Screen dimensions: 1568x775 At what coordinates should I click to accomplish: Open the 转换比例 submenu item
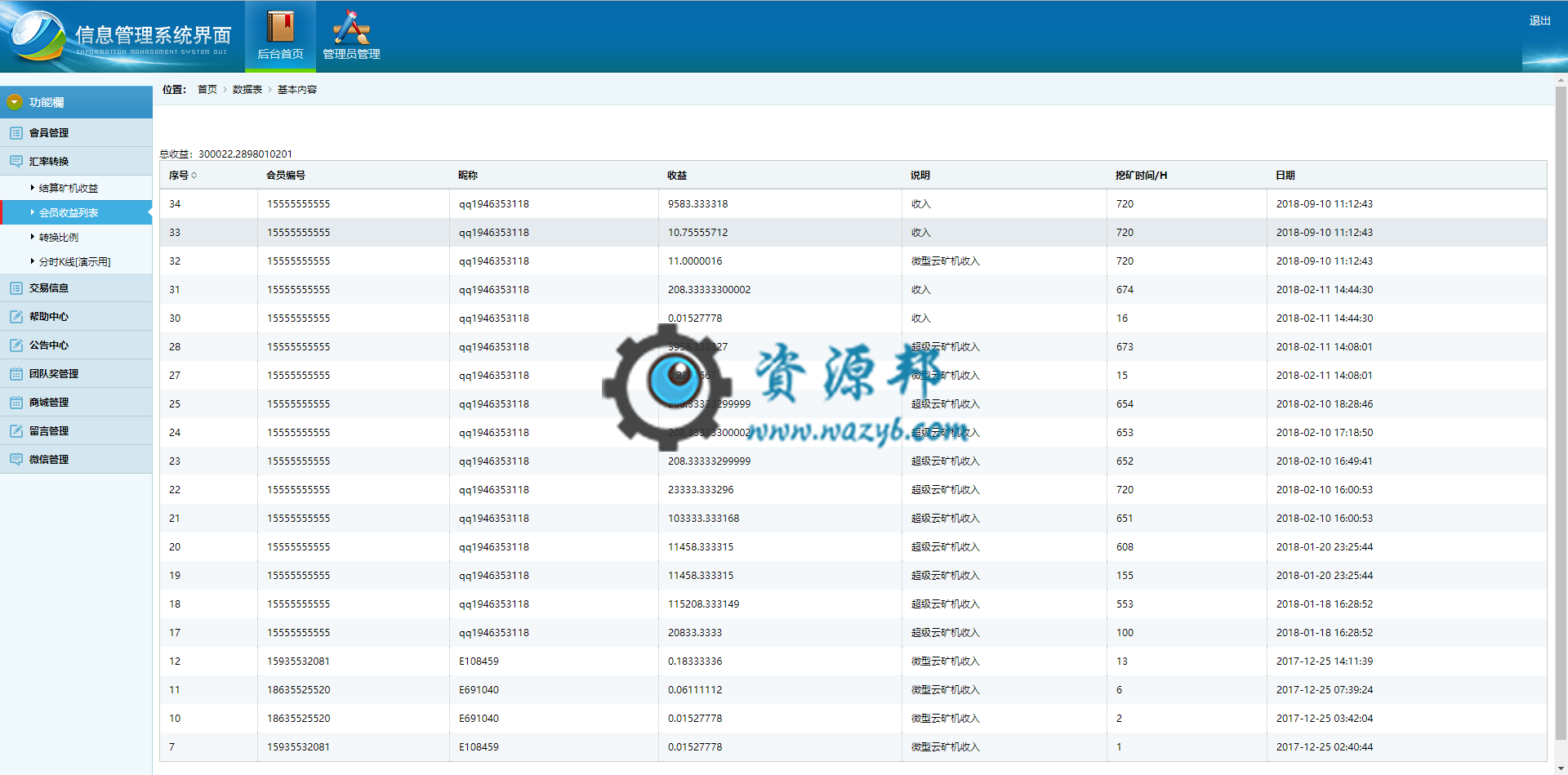pyautogui.click(x=59, y=237)
